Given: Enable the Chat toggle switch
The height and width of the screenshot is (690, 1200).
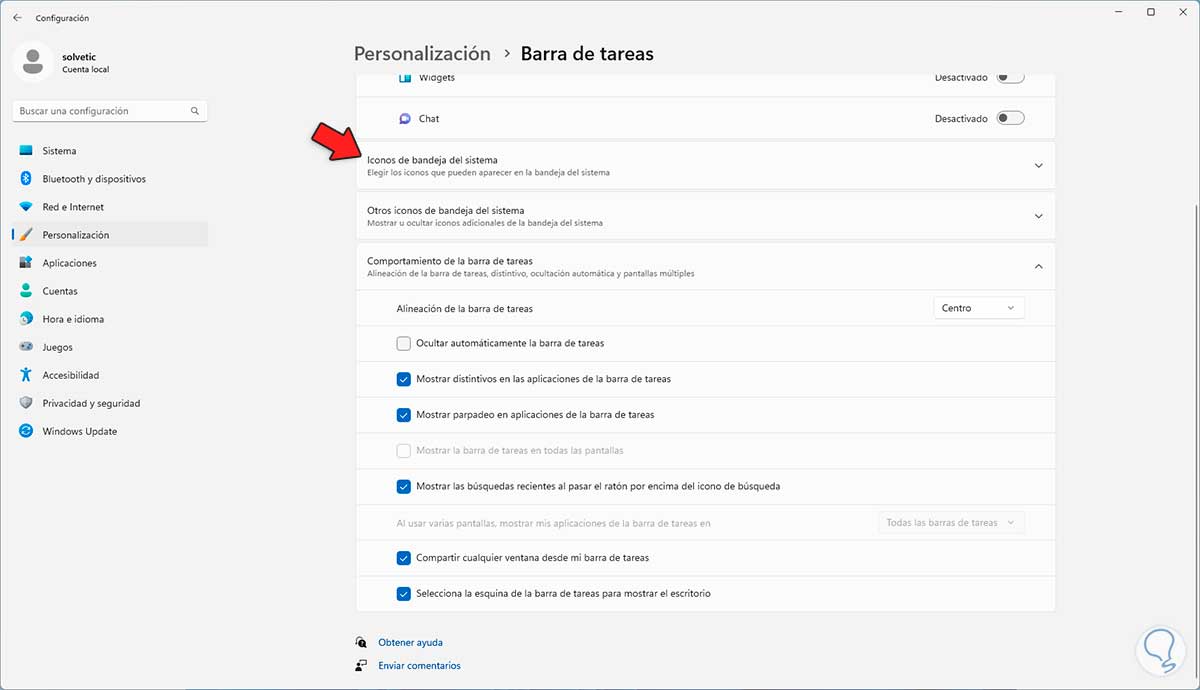Looking at the screenshot, I should [x=1011, y=118].
